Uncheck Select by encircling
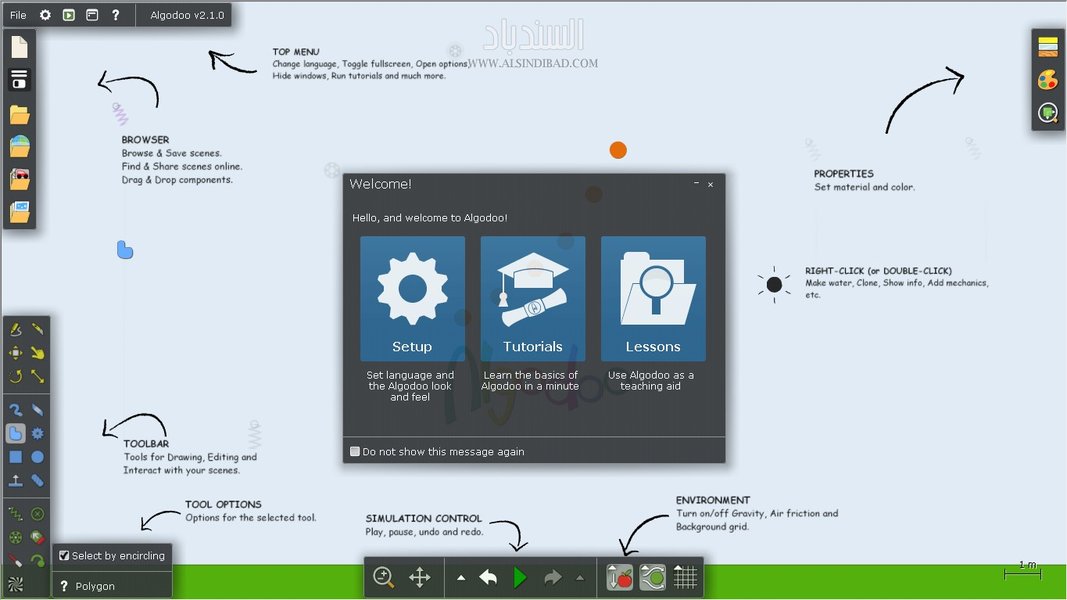The width and height of the screenshot is (1067, 600). pyautogui.click(x=64, y=556)
